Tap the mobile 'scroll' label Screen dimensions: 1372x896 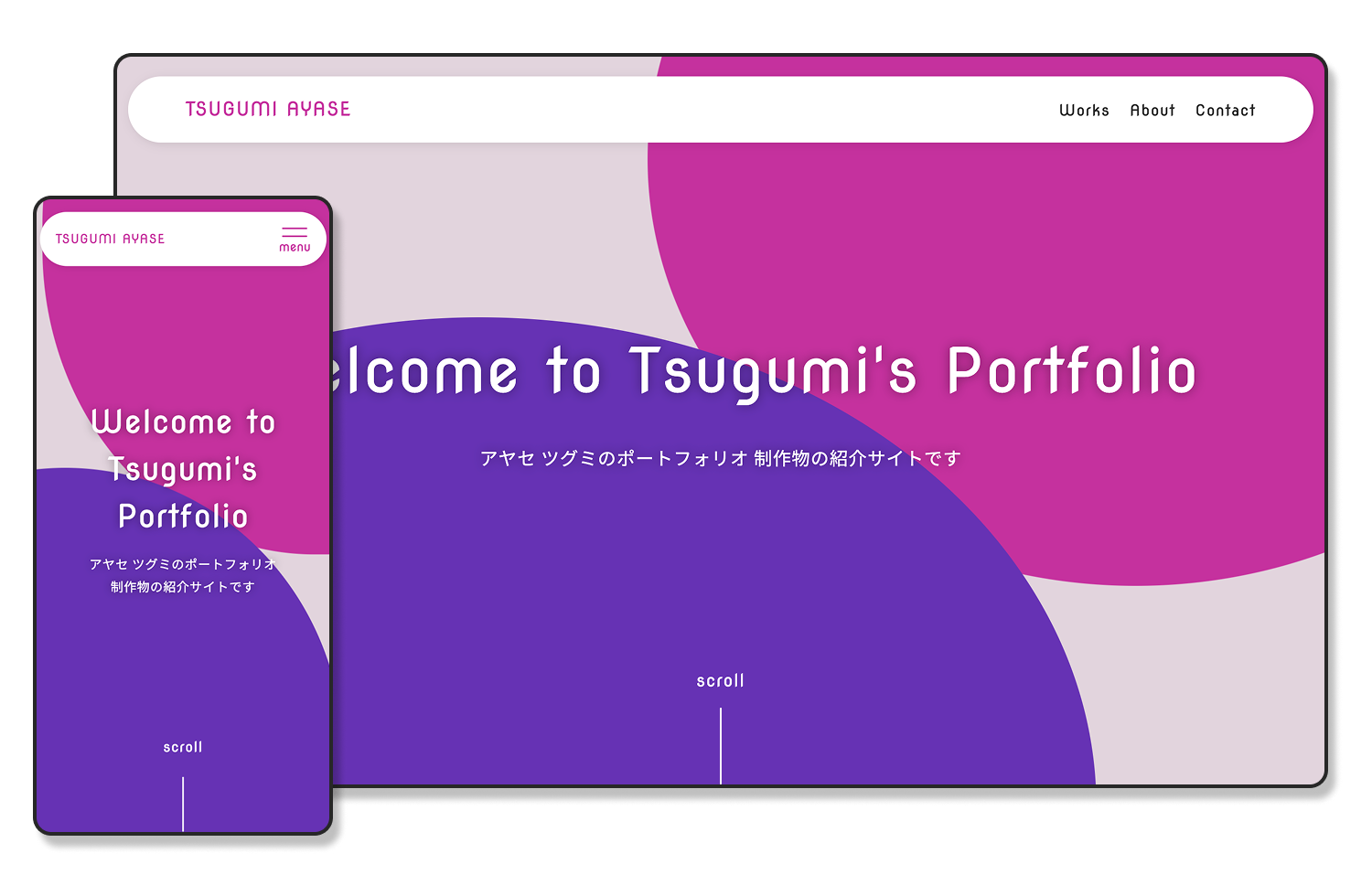(183, 747)
